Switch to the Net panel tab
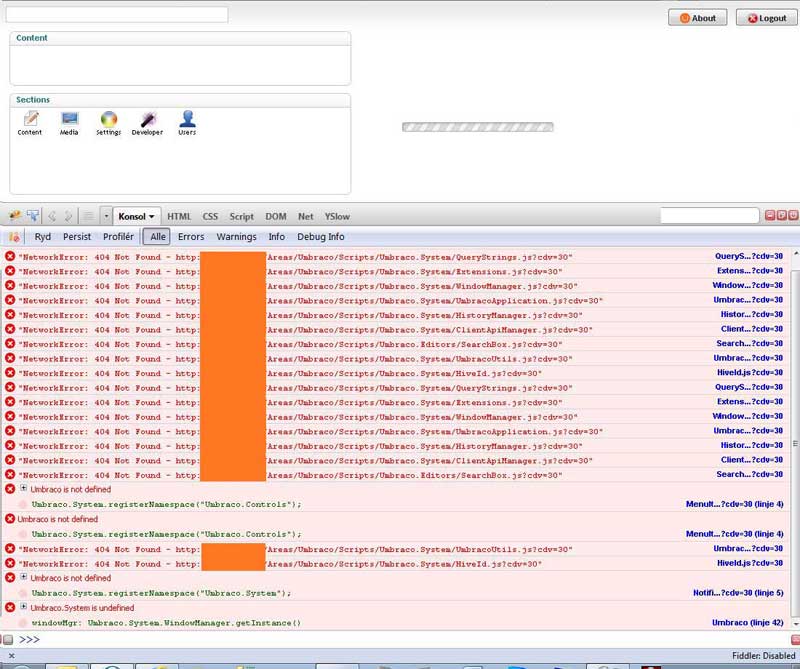The width and height of the screenshot is (800, 669). [306, 216]
